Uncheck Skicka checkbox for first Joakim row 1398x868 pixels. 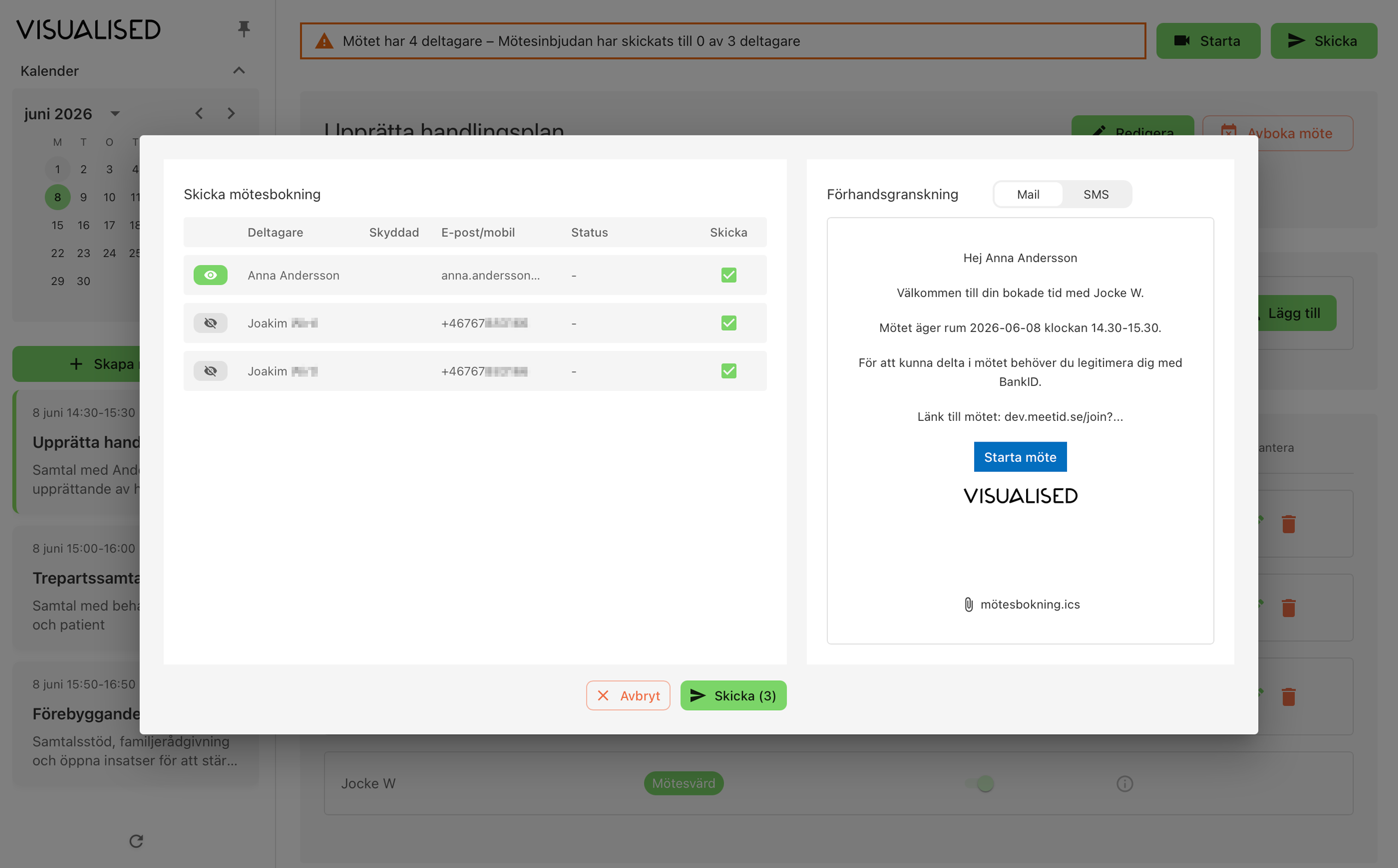click(728, 323)
